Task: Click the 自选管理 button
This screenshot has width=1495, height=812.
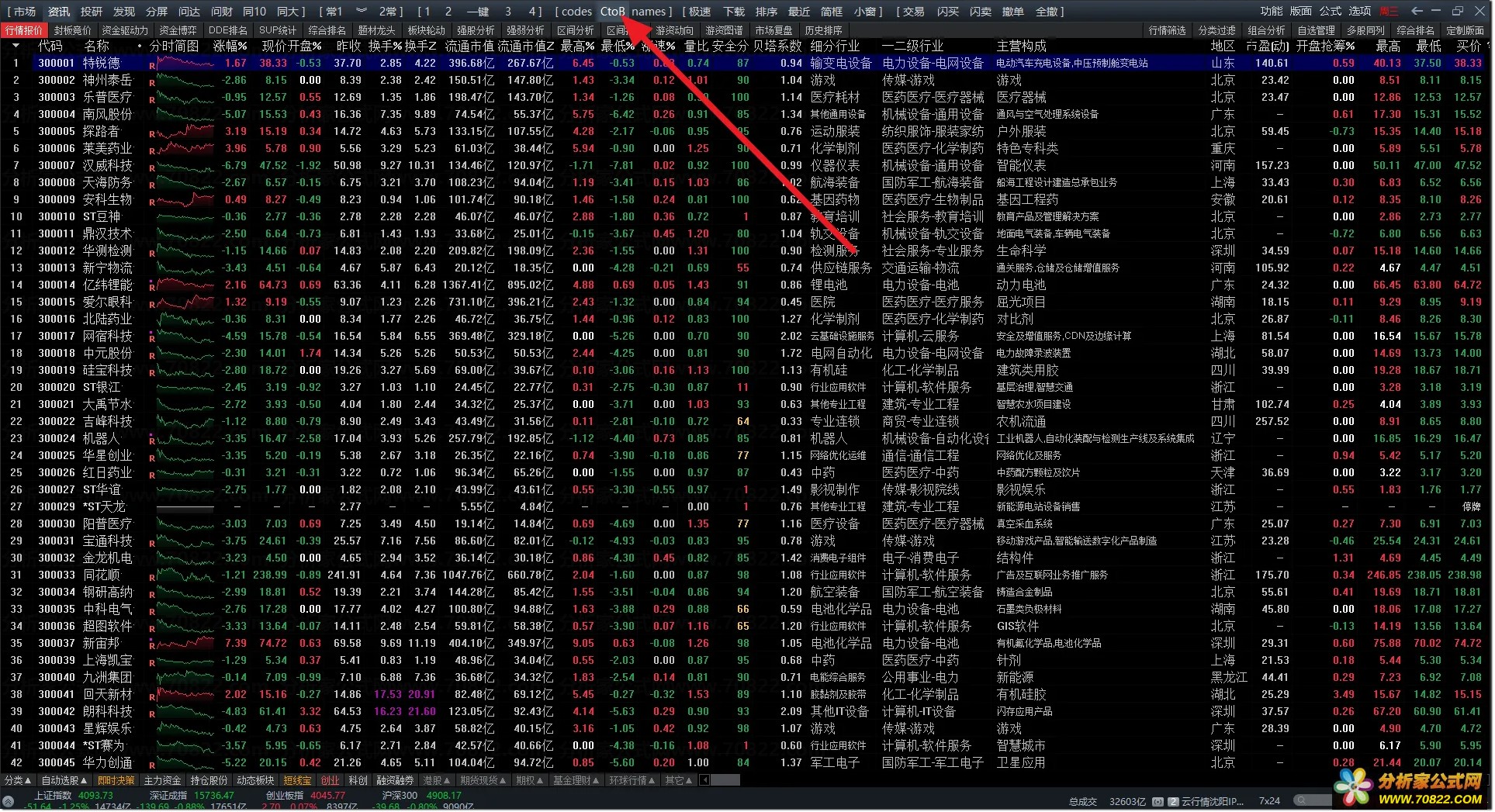Action: click(x=1316, y=30)
